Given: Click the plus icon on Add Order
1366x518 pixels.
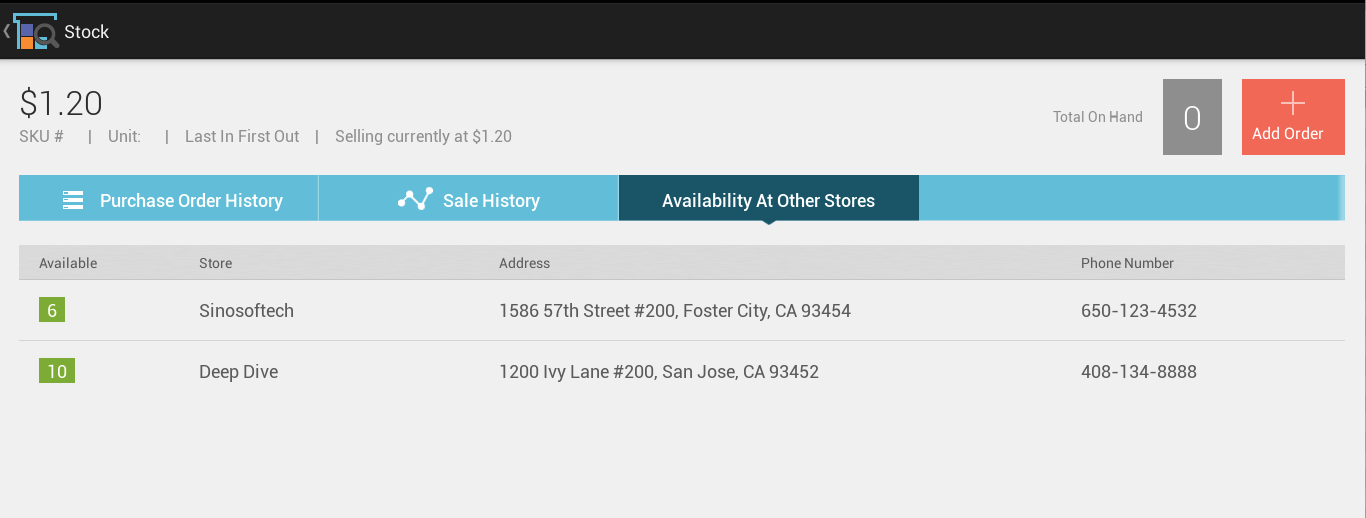Looking at the screenshot, I should [x=1293, y=104].
